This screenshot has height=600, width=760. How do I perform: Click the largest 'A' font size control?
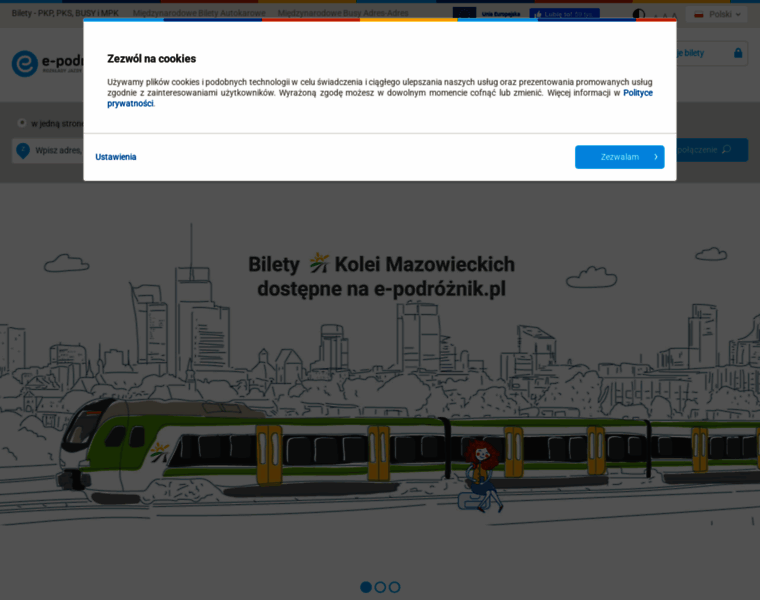click(x=674, y=16)
